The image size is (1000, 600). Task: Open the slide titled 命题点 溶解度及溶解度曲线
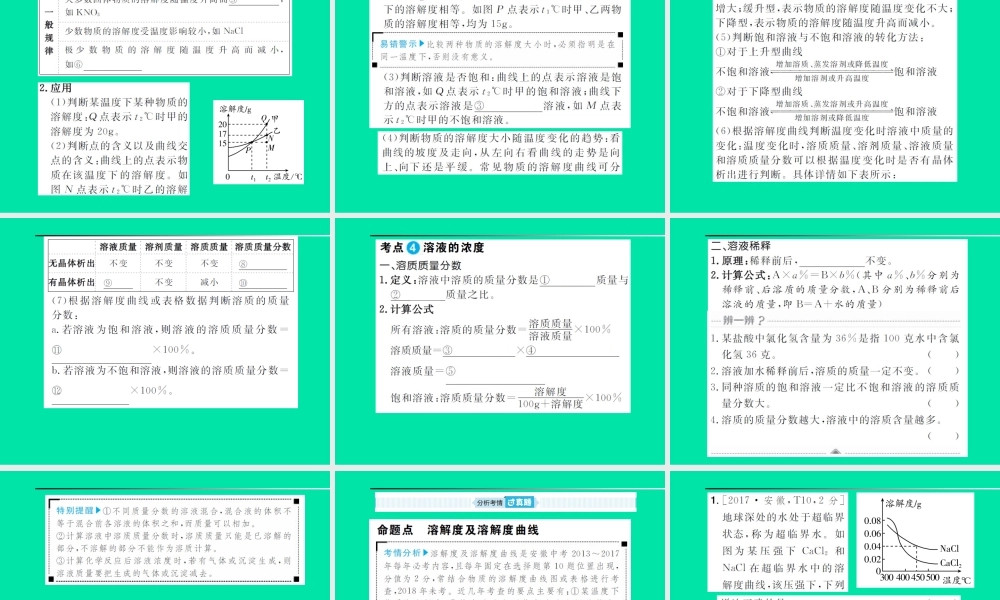(x=500, y=535)
